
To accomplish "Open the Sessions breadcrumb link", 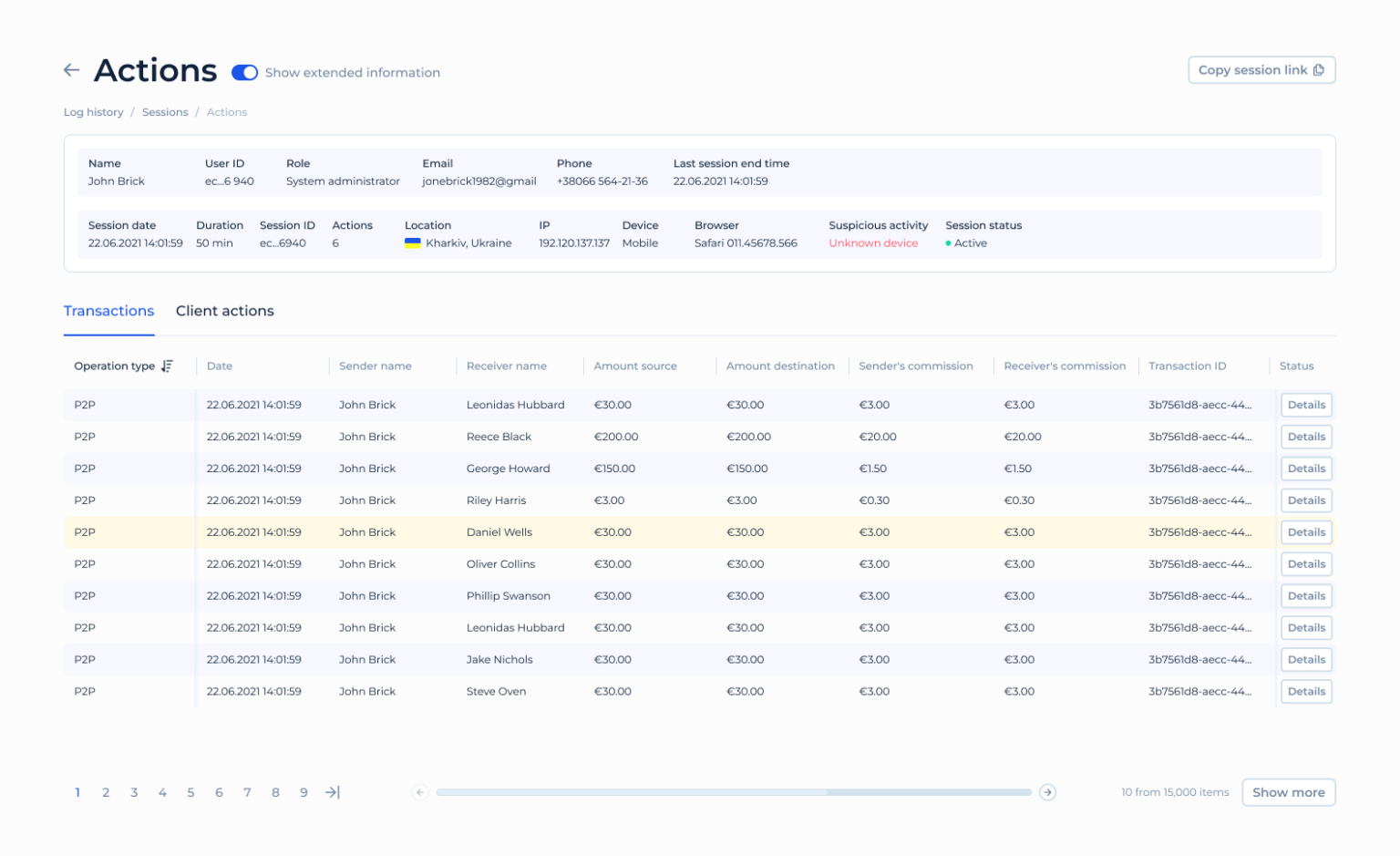I will (x=165, y=111).
